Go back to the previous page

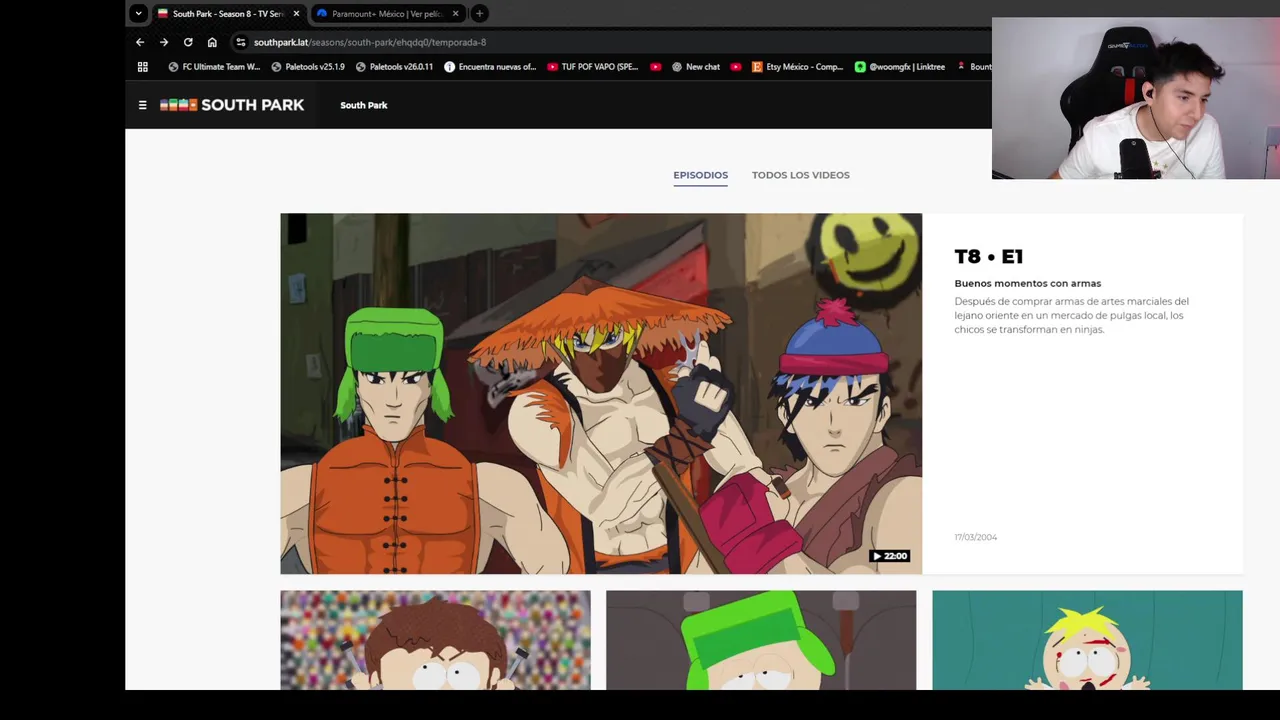coord(140,42)
